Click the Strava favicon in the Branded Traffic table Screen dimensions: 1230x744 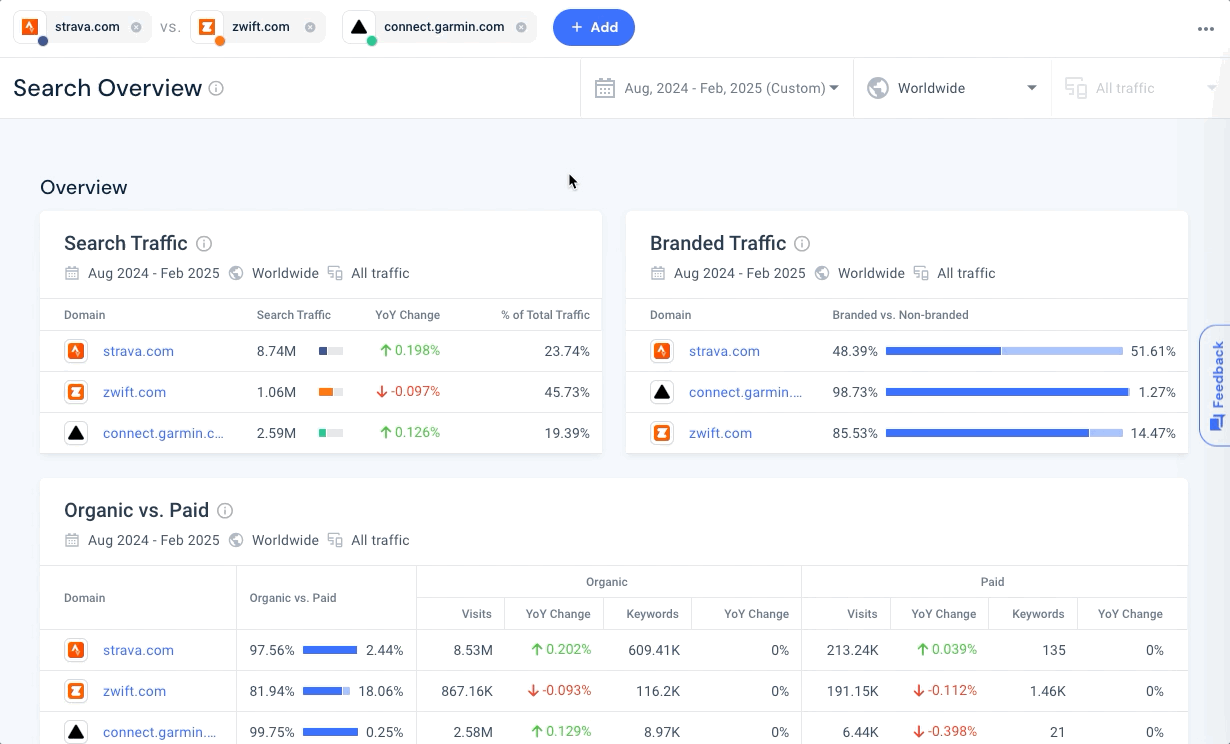662,351
